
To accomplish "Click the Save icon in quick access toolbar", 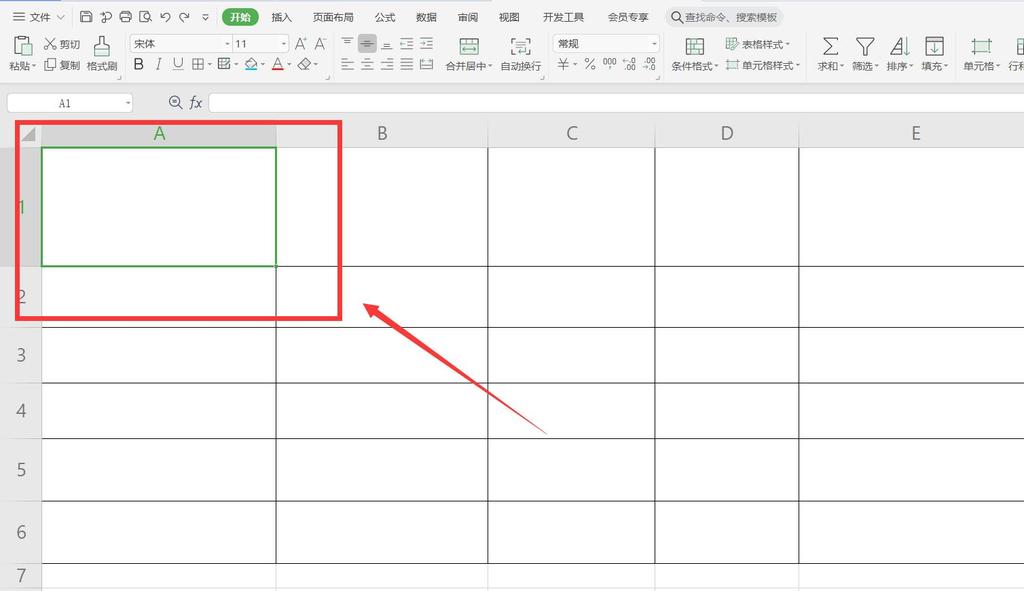I will pyautogui.click(x=86, y=17).
